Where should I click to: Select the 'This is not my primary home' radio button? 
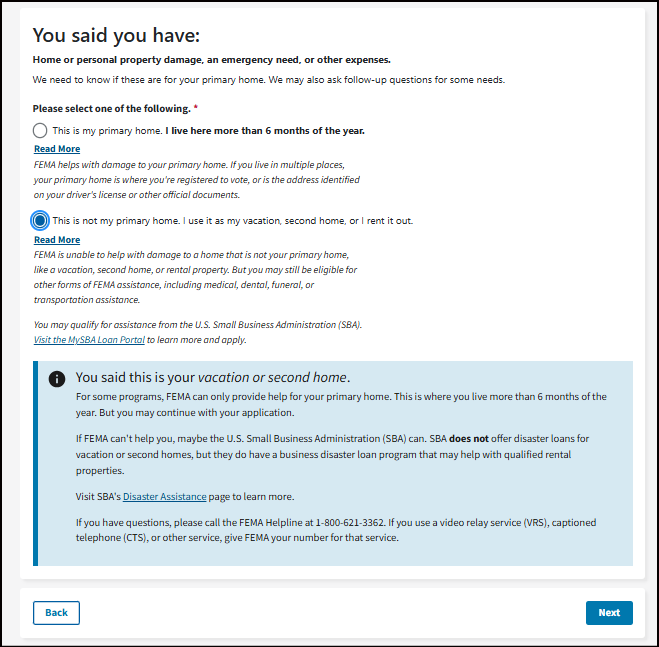[40, 221]
